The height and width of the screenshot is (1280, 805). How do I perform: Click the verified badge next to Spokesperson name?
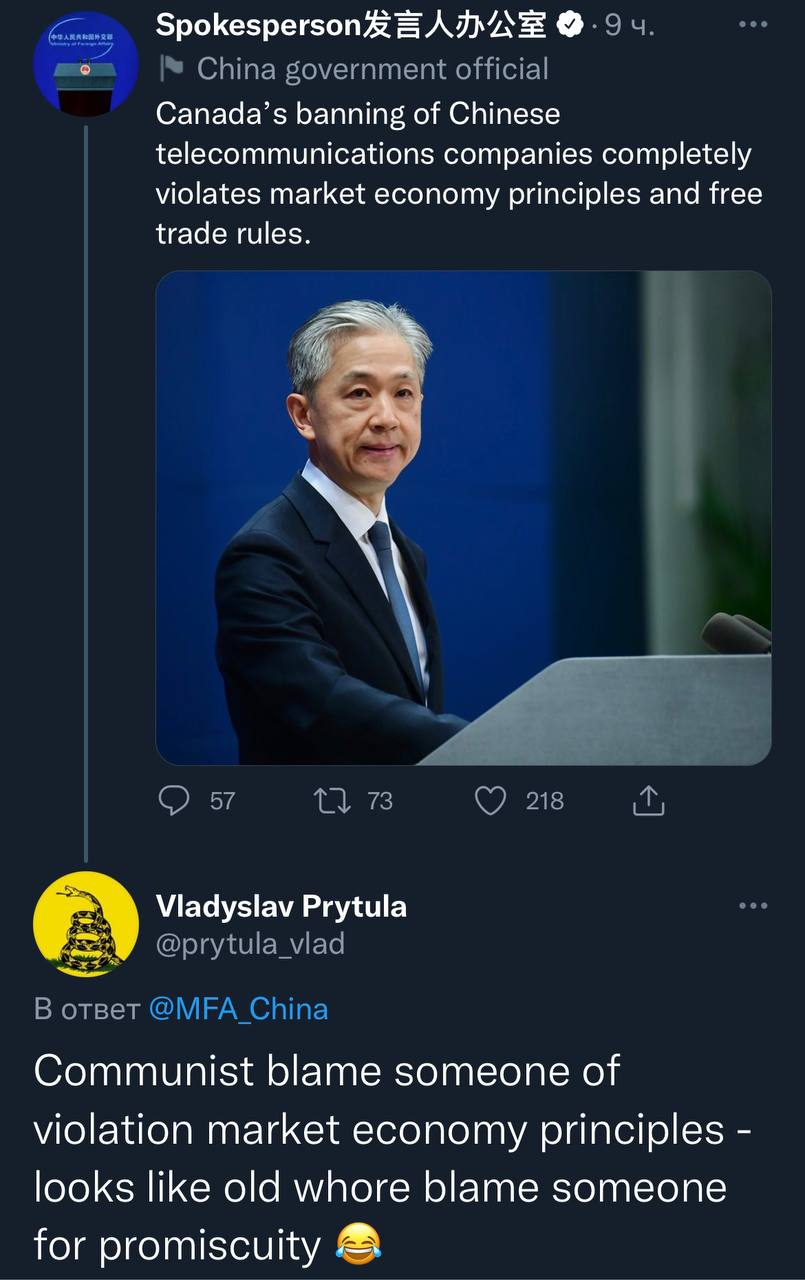[x=570, y=26]
